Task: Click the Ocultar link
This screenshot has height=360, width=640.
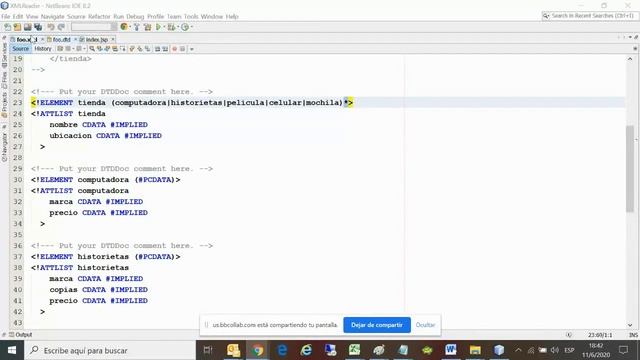Action: [x=425, y=325]
